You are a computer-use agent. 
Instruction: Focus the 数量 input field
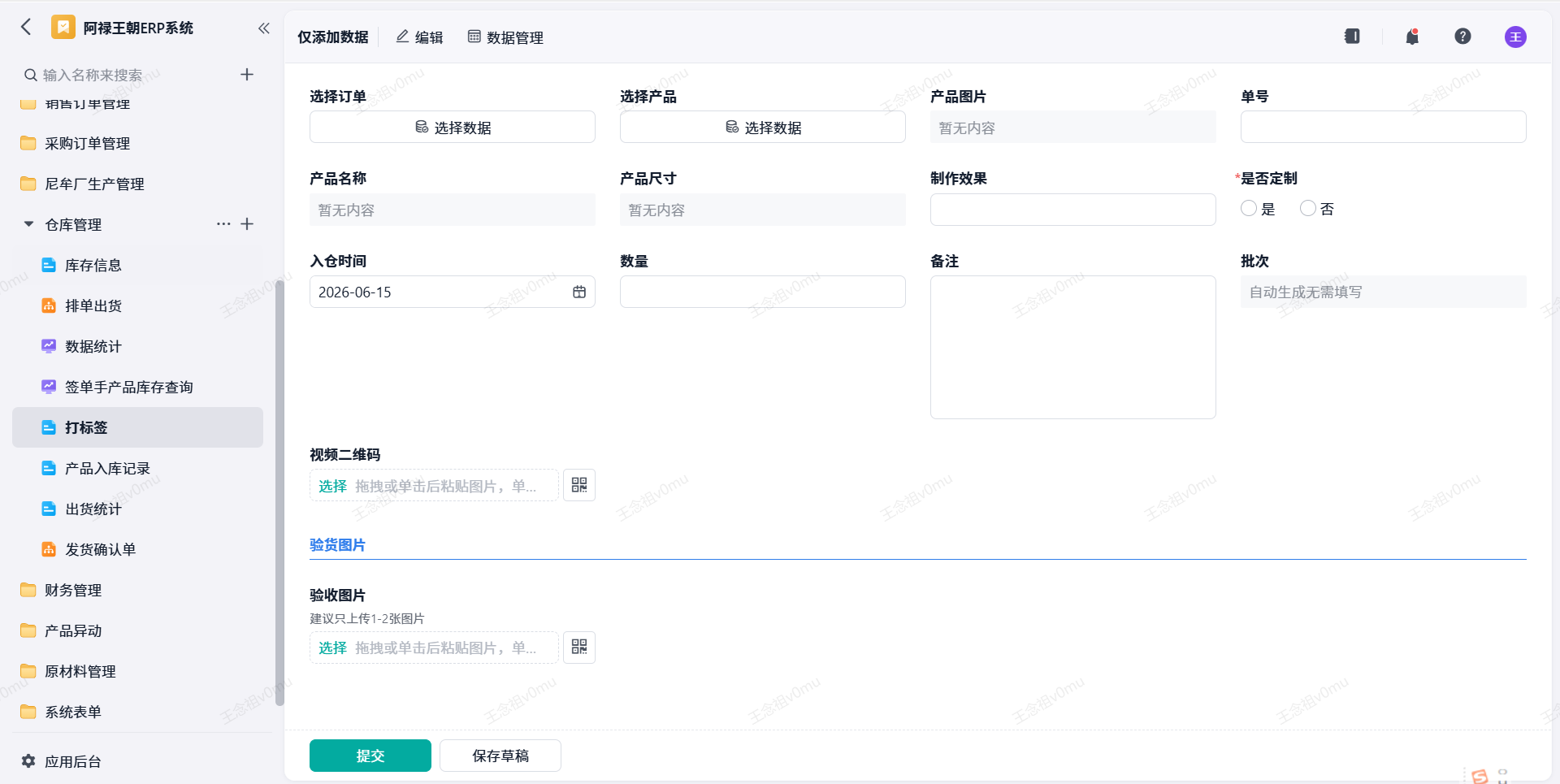(763, 292)
